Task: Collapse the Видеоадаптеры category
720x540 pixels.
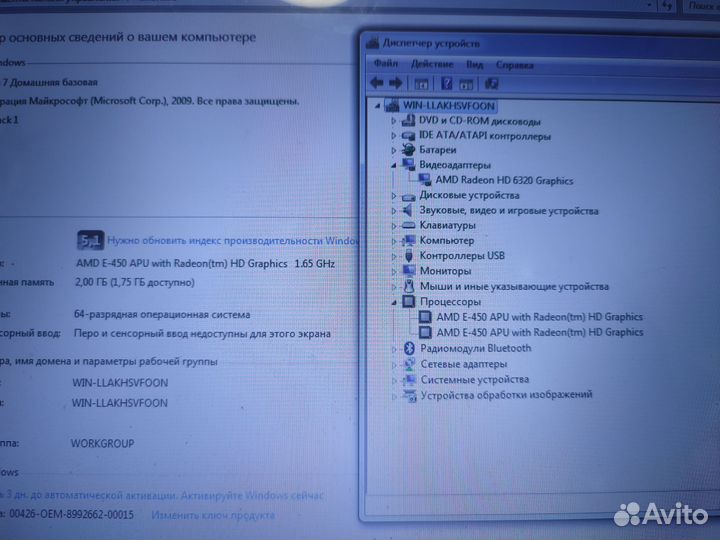Action: [394, 166]
